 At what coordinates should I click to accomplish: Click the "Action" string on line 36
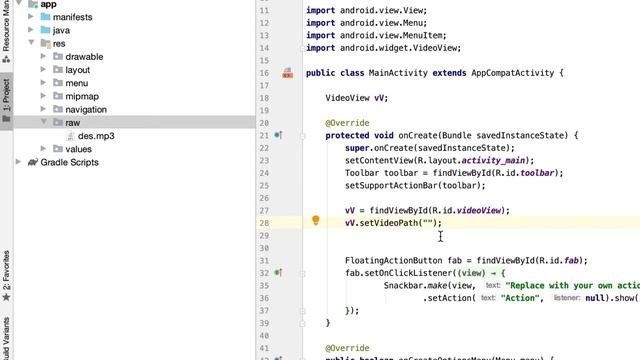[x=520, y=298]
